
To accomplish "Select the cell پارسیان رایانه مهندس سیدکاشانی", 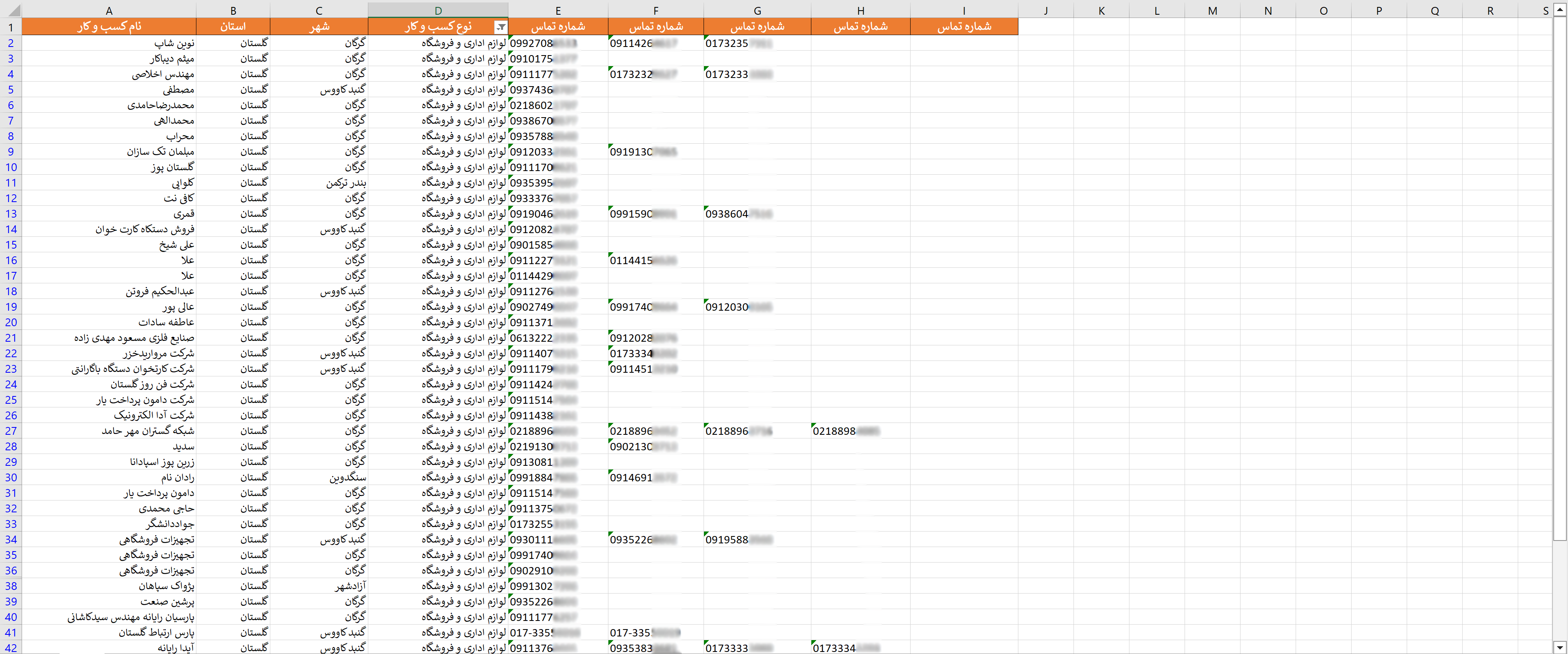I will point(109,617).
